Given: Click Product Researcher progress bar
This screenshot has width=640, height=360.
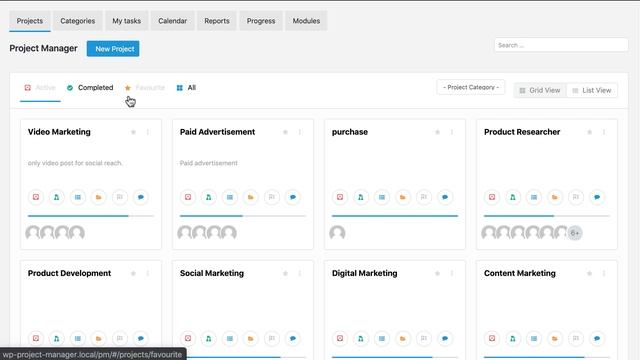Looking at the screenshot, I should (547, 216).
